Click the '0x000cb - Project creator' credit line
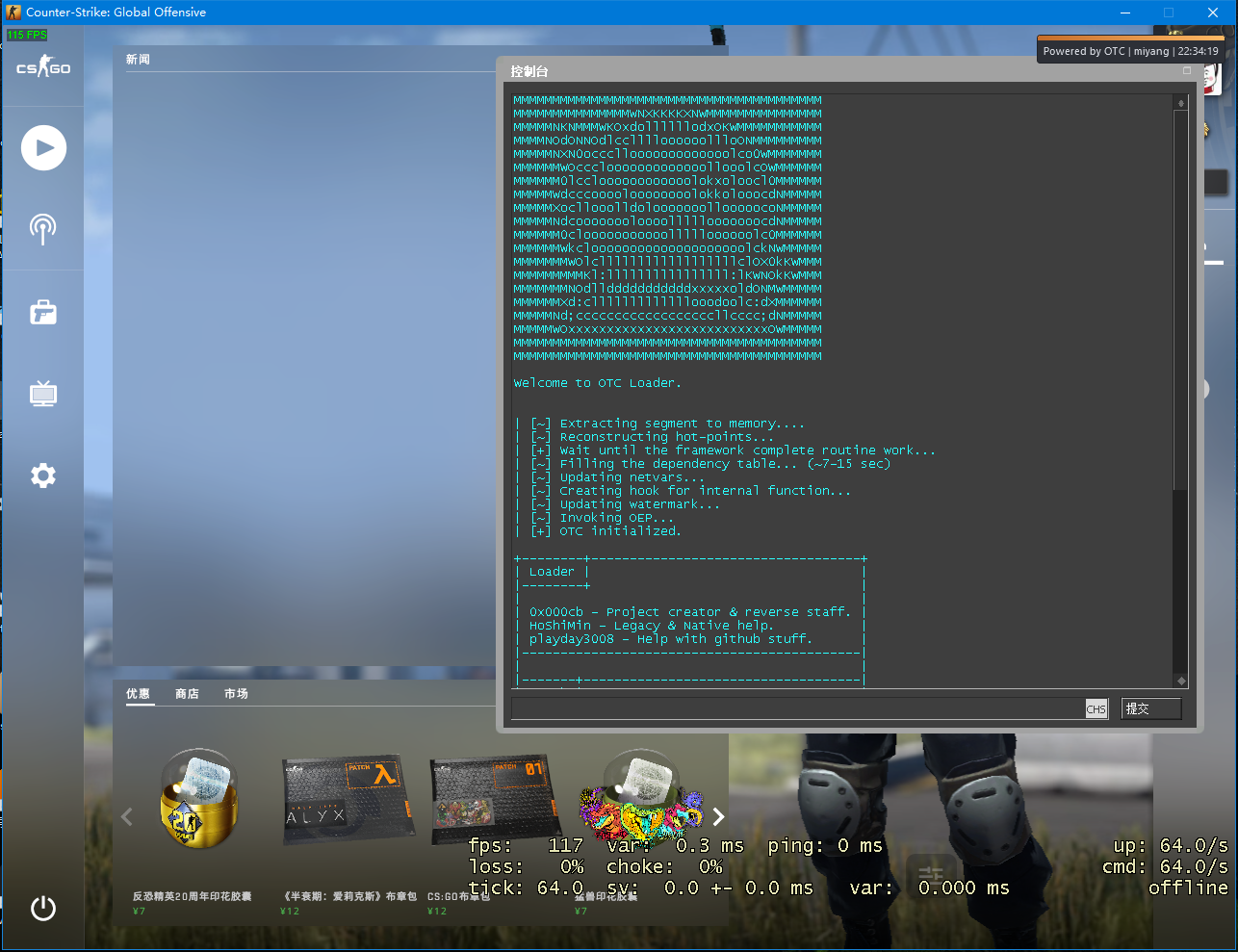 pos(689,612)
